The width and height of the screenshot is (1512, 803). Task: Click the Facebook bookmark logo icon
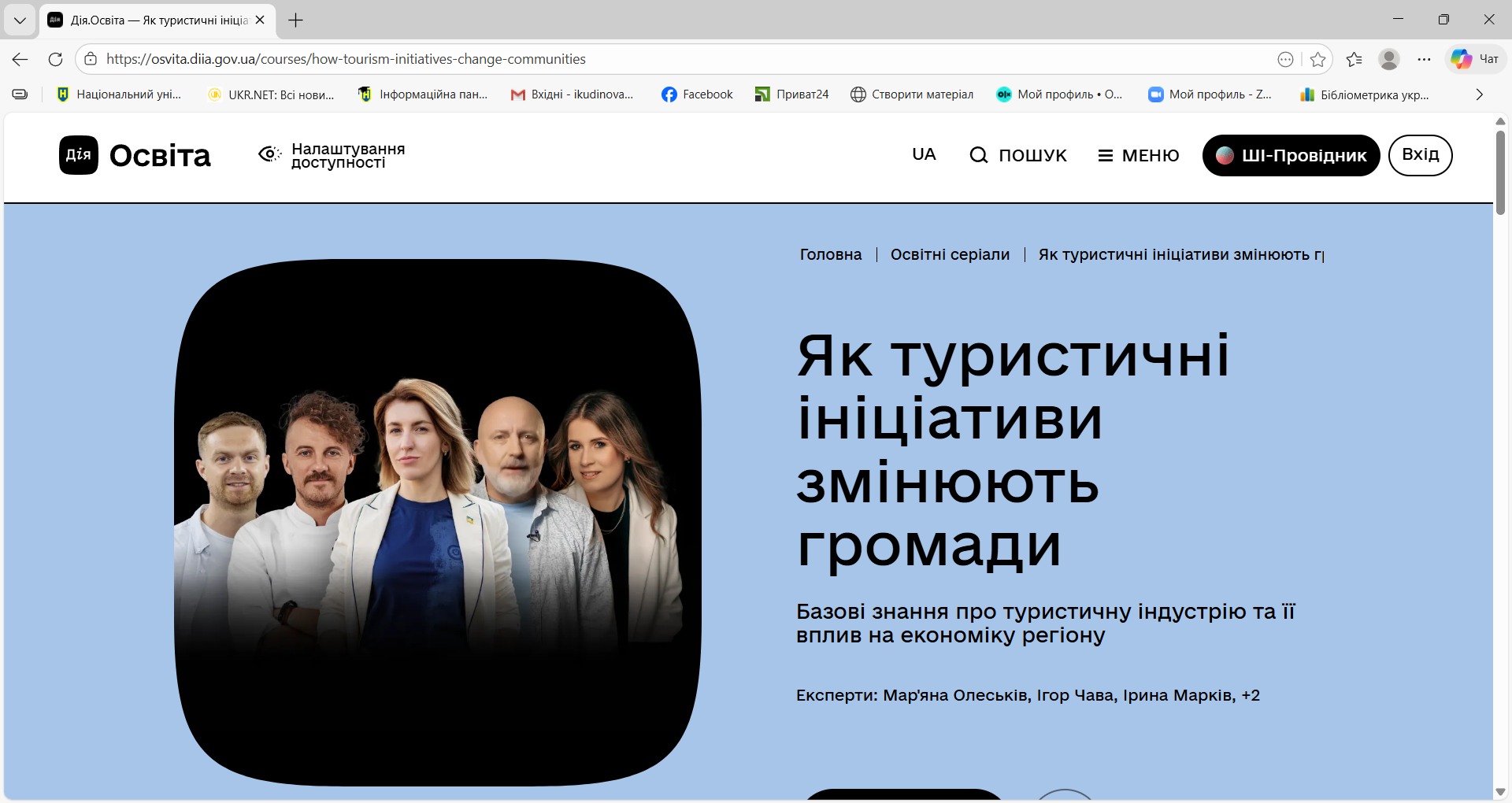pyautogui.click(x=669, y=94)
